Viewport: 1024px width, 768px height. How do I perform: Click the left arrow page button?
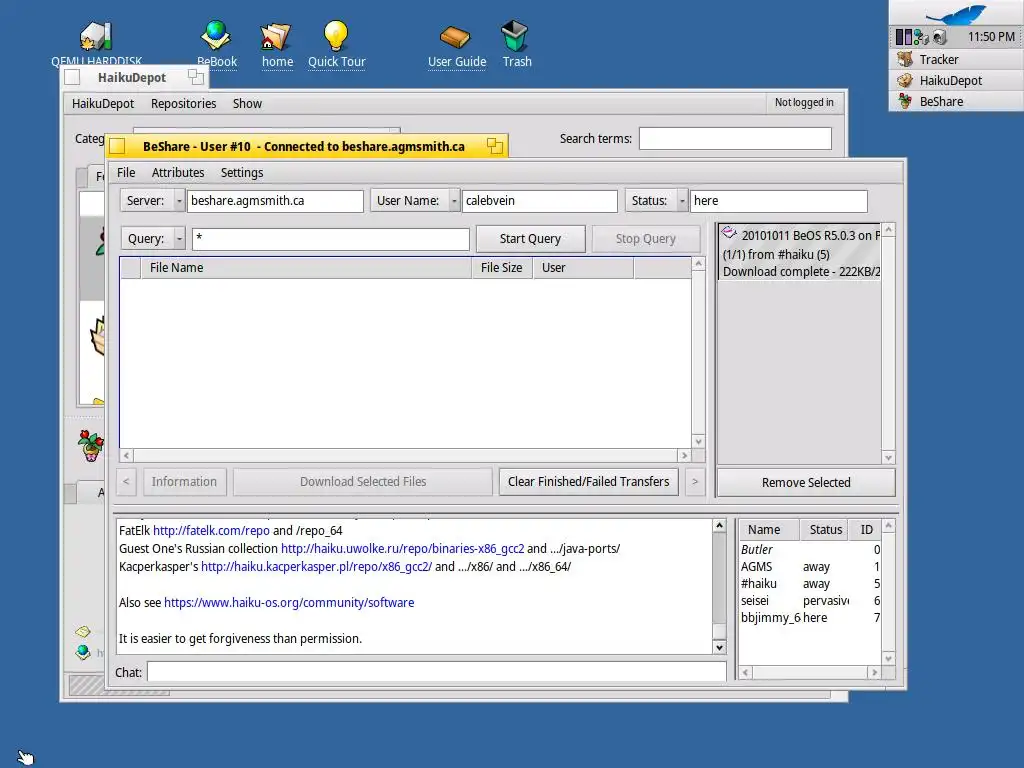click(x=126, y=481)
